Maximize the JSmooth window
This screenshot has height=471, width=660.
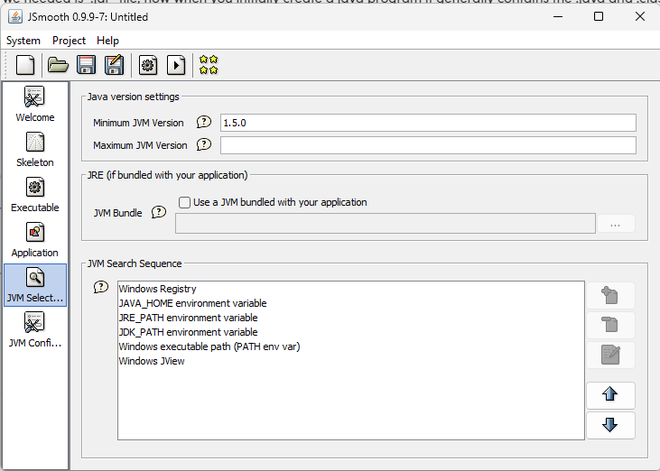pos(598,16)
